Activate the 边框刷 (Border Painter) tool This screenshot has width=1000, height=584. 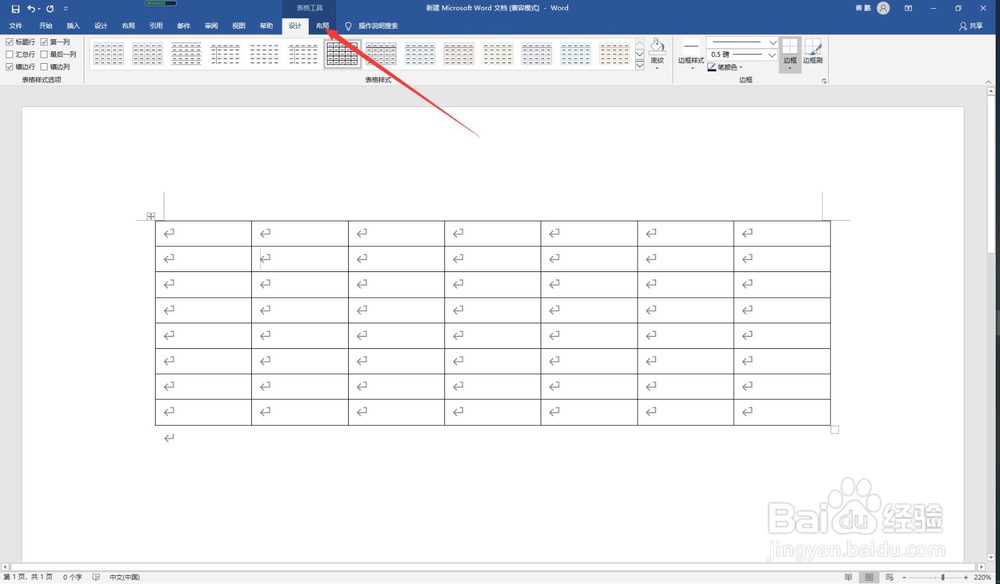tap(812, 51)
